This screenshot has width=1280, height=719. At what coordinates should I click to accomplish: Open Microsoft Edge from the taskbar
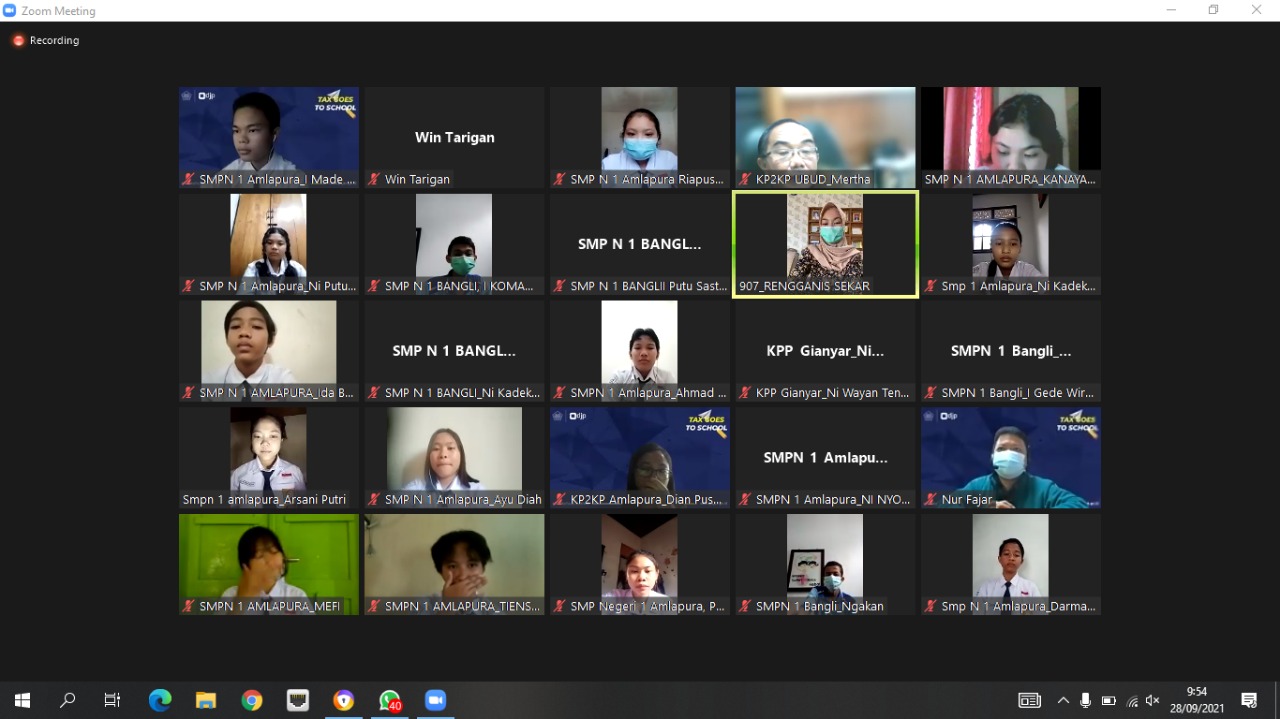tap(160, 700)
